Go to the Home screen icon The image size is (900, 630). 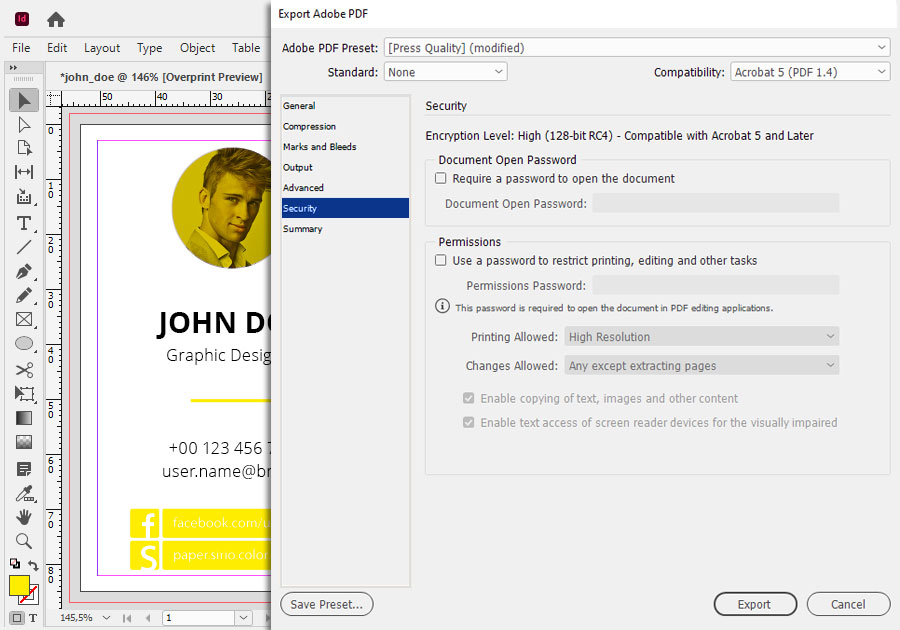tap(56, 20)
